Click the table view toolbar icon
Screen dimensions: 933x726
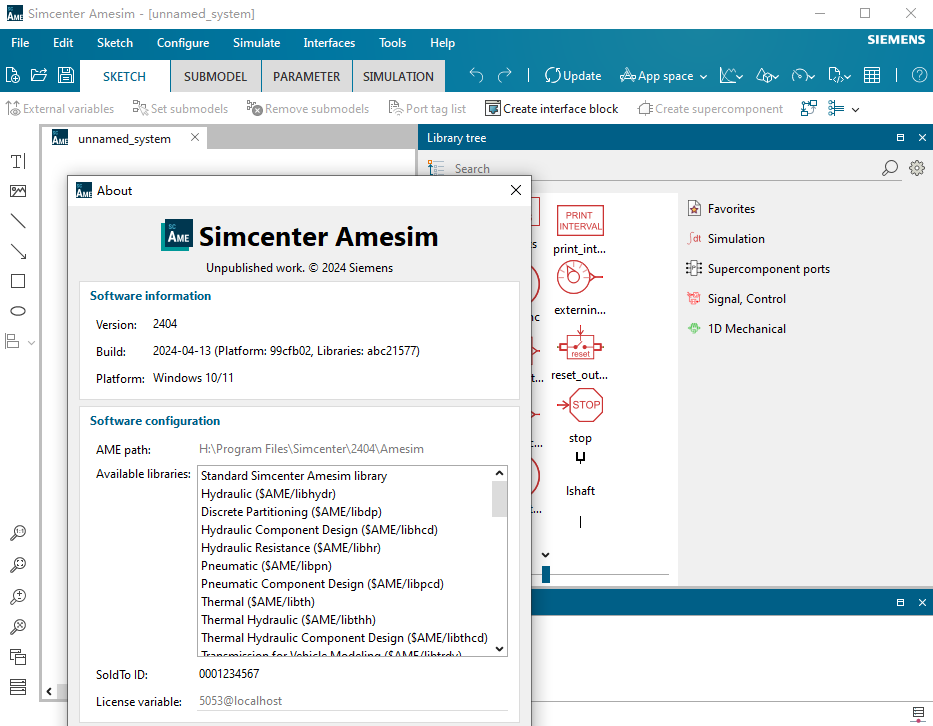tap(872, 75)
